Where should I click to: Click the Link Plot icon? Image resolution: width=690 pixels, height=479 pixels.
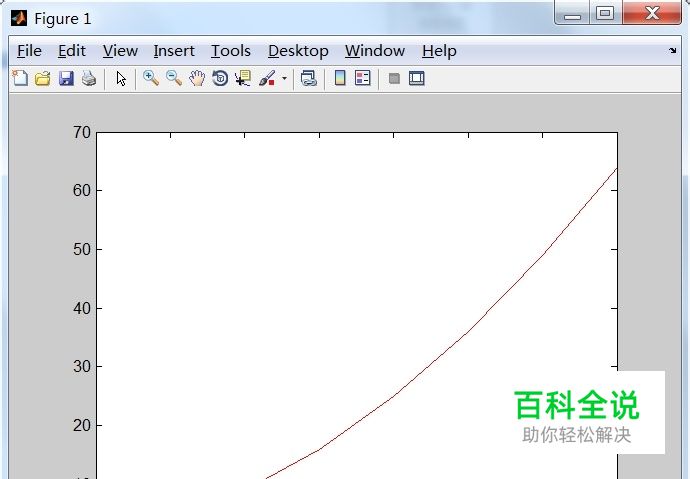309,79
